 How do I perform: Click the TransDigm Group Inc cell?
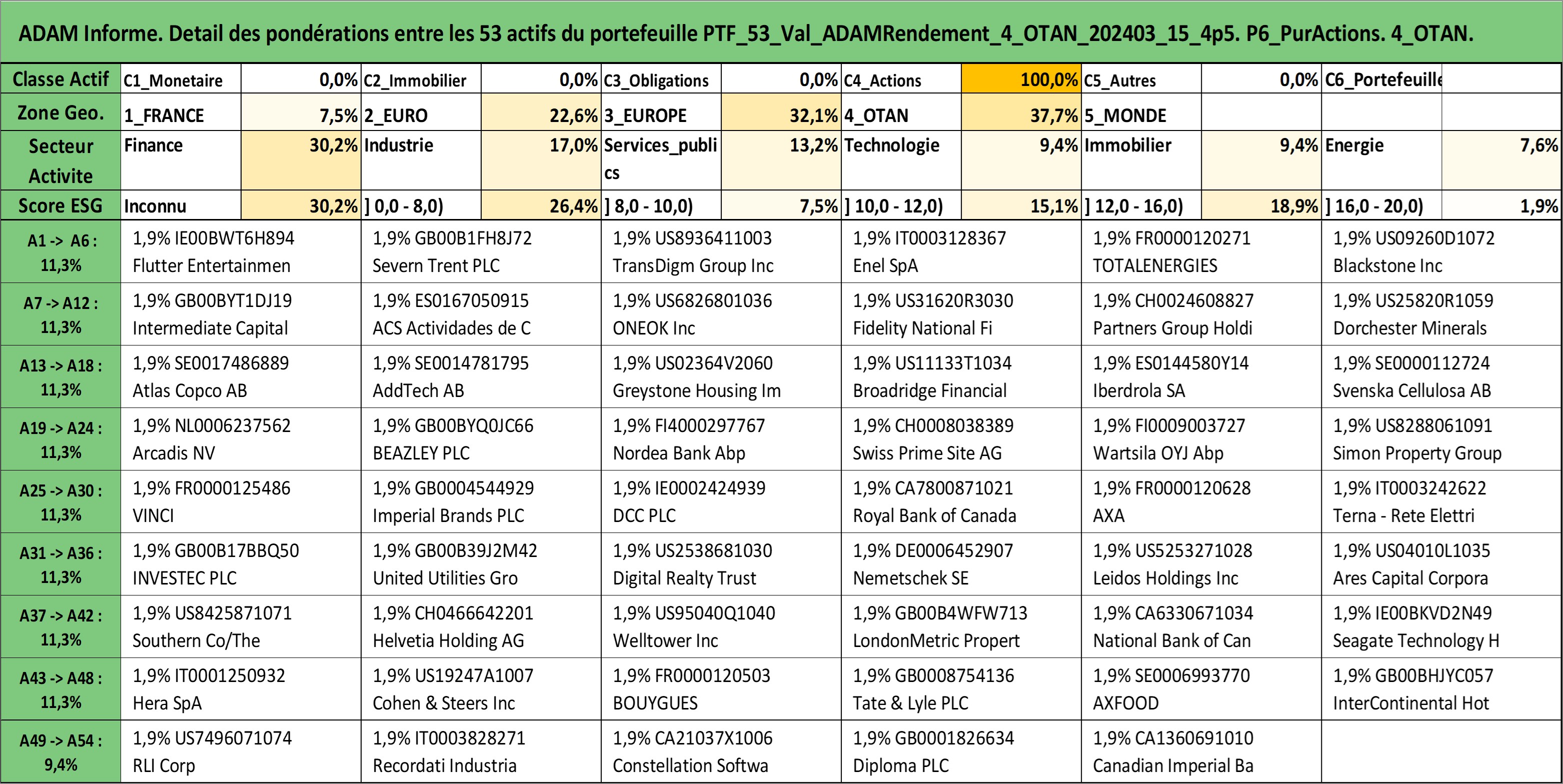pos(721,252)
